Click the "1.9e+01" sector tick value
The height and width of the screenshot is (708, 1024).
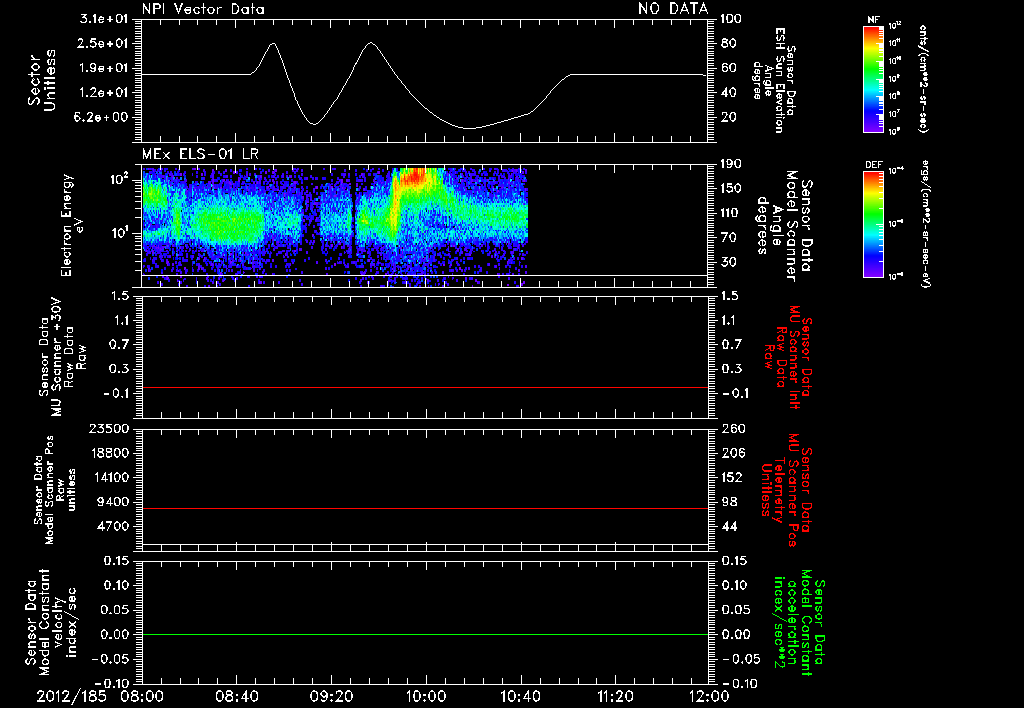104,68
